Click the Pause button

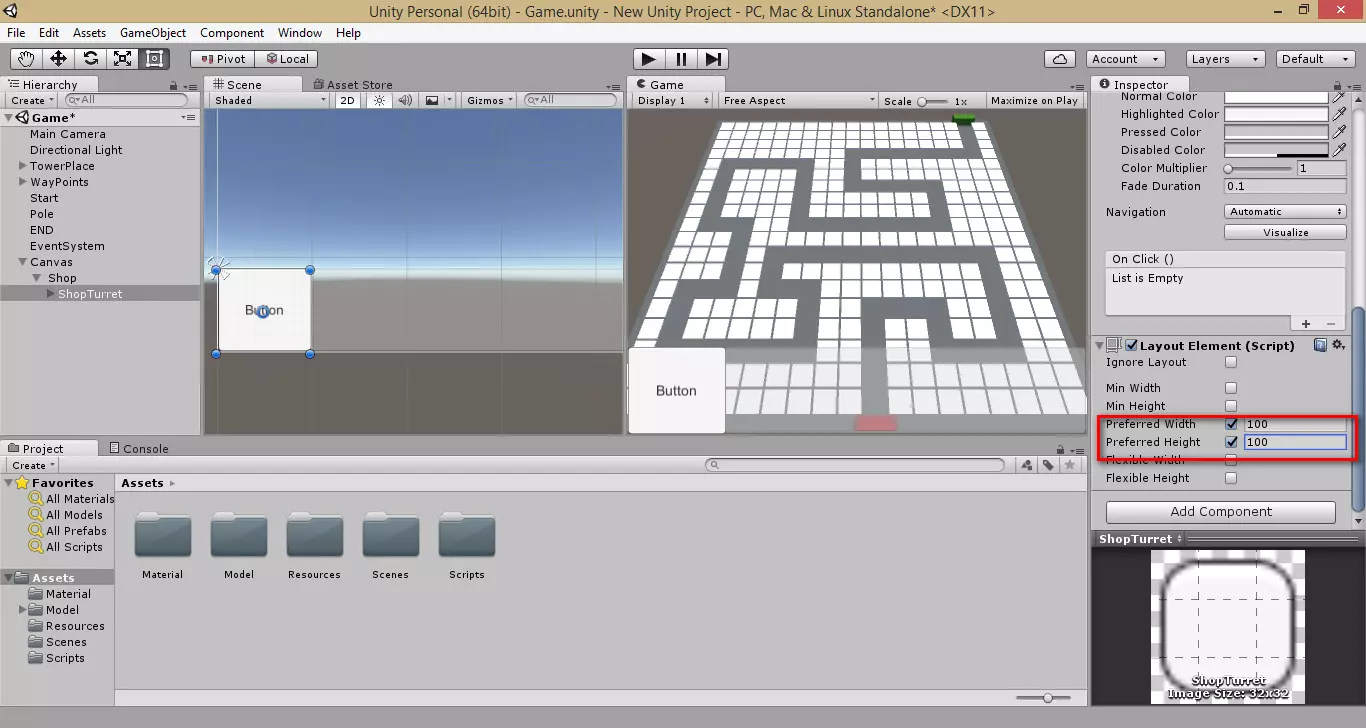coord(681,59)
